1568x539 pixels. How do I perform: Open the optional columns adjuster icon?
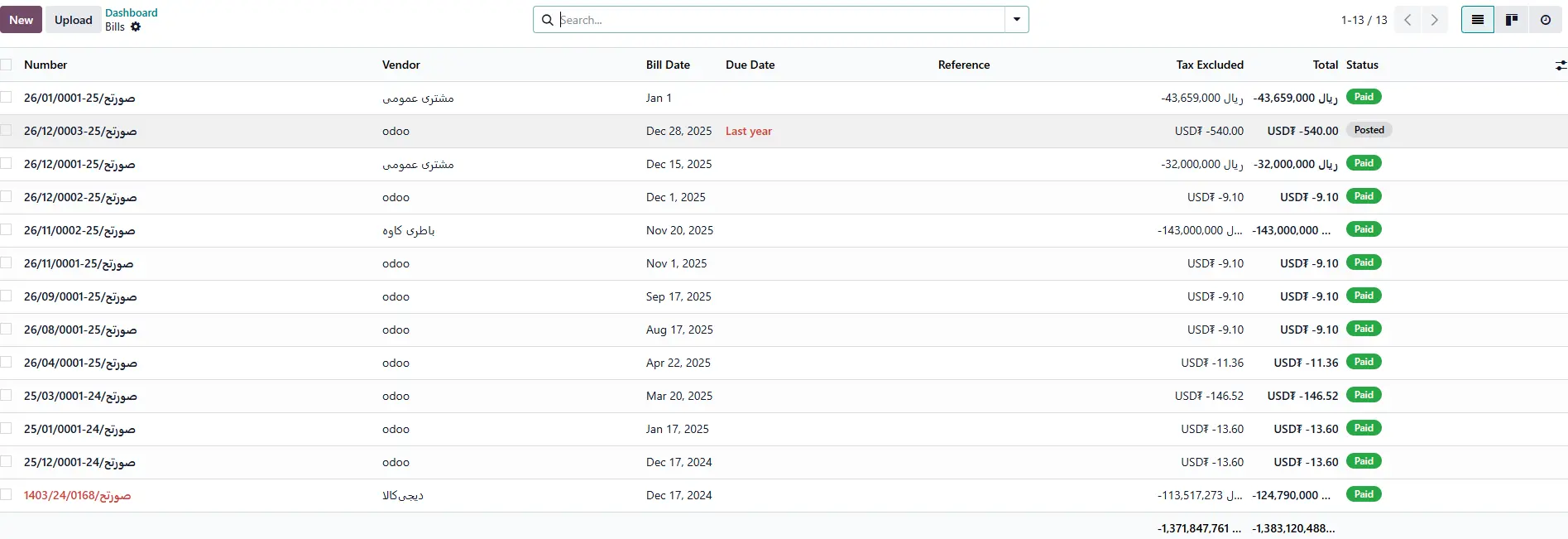coord(1560,65)
